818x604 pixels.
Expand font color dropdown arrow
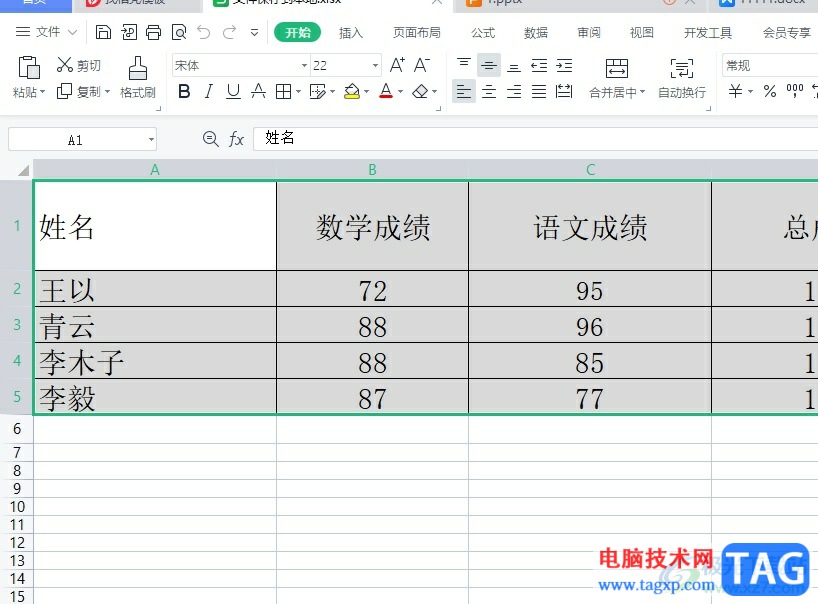click(401, 92)
